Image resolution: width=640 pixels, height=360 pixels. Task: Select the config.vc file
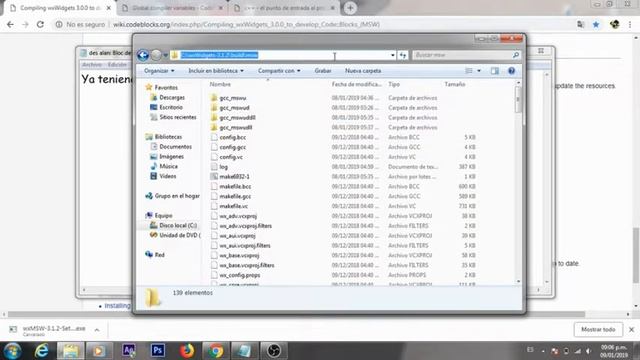(x=231, y=157)
